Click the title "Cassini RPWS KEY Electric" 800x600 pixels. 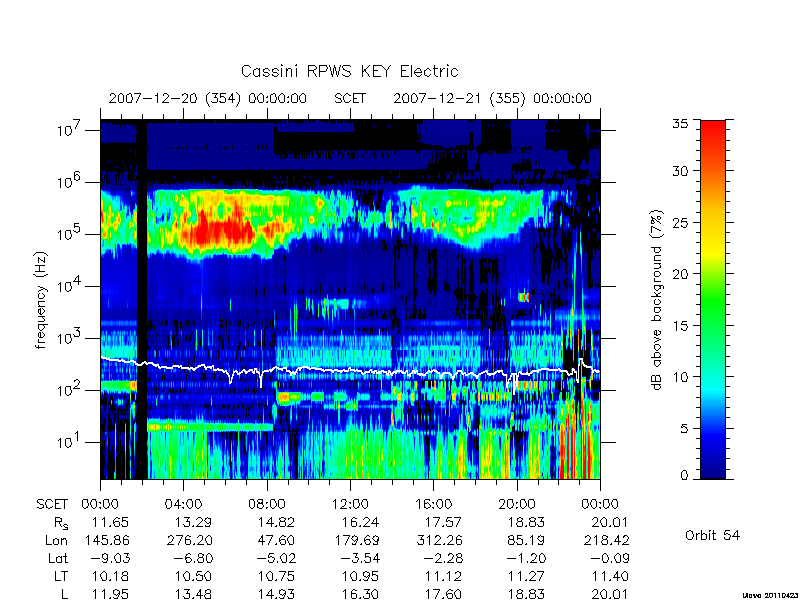[349, 71]
